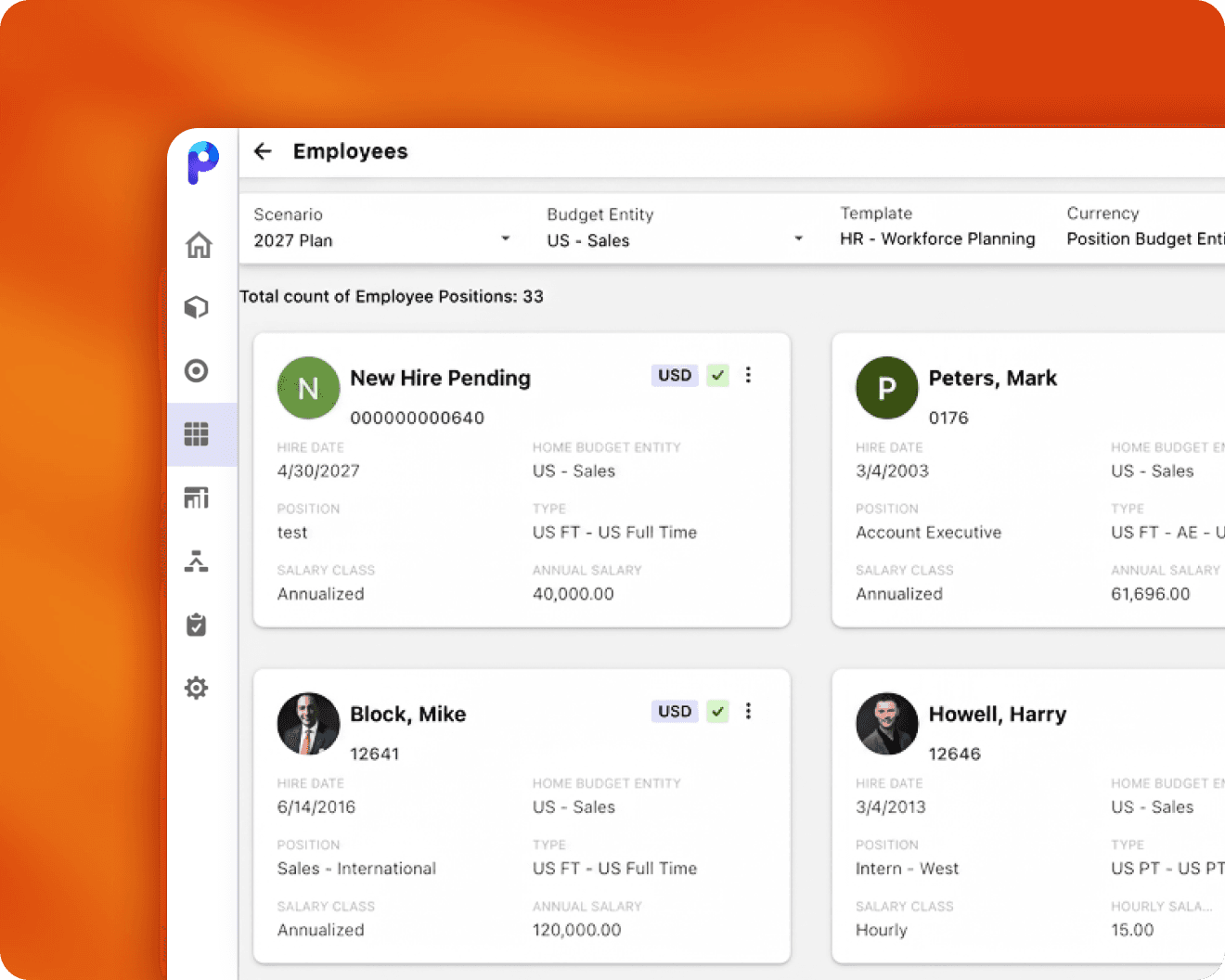Select the US - Sales budget entity field
The width and height of the screenshot is (1225, 980).
(676, 240)
